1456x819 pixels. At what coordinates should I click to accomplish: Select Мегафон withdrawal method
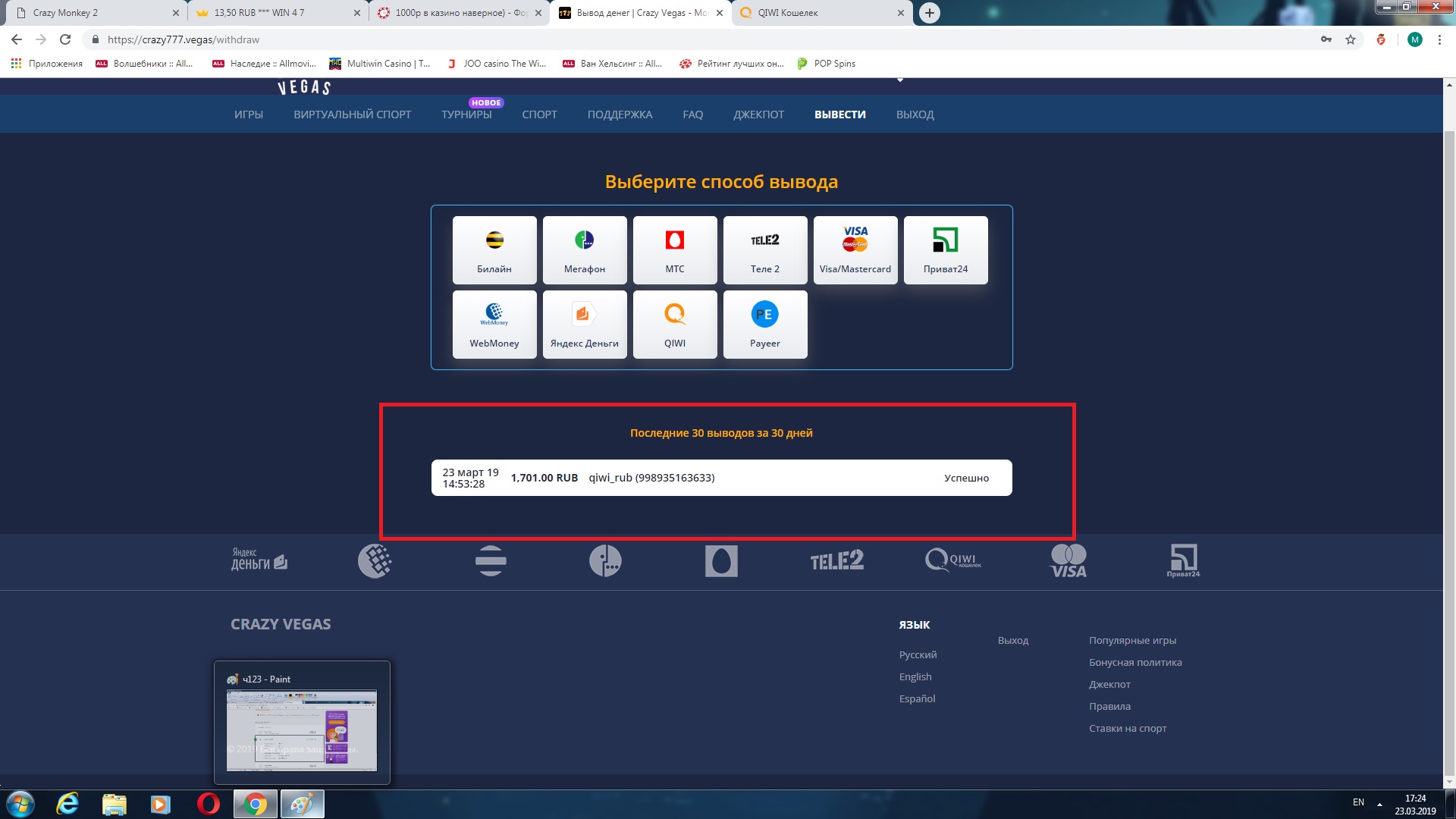tap(585, 250)
